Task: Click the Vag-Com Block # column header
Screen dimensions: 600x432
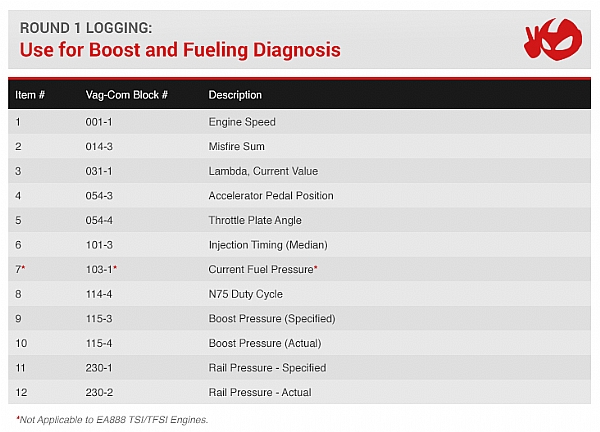Action: [x=127, y=95]
